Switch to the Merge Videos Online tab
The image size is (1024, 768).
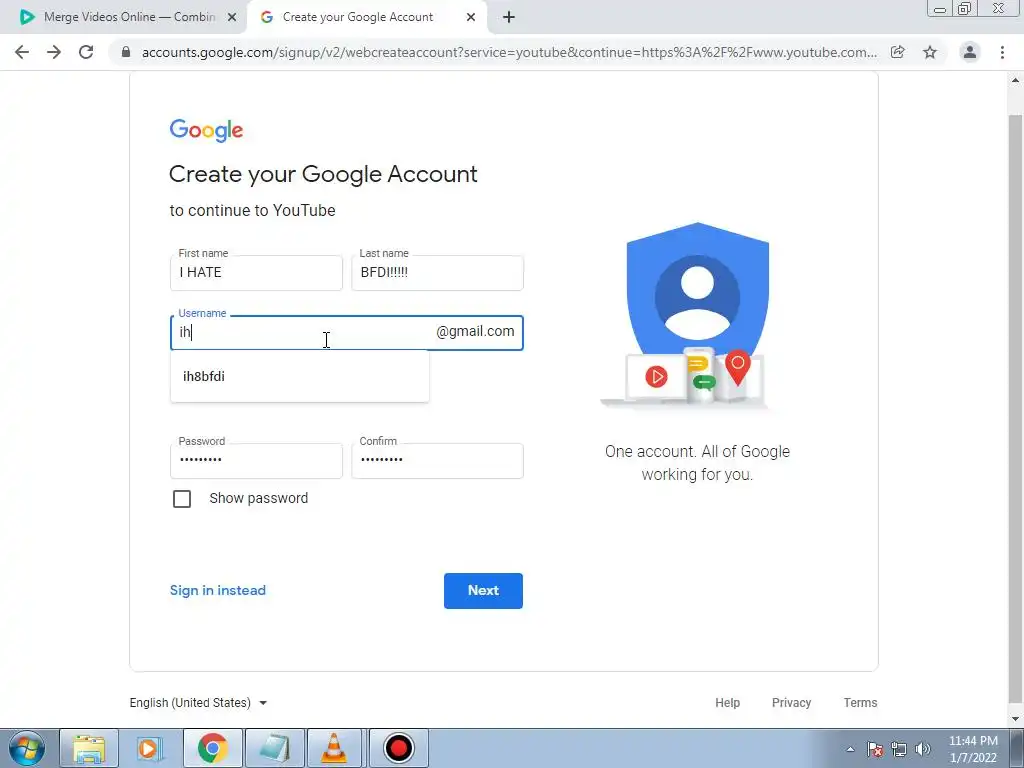click(124, 18)
